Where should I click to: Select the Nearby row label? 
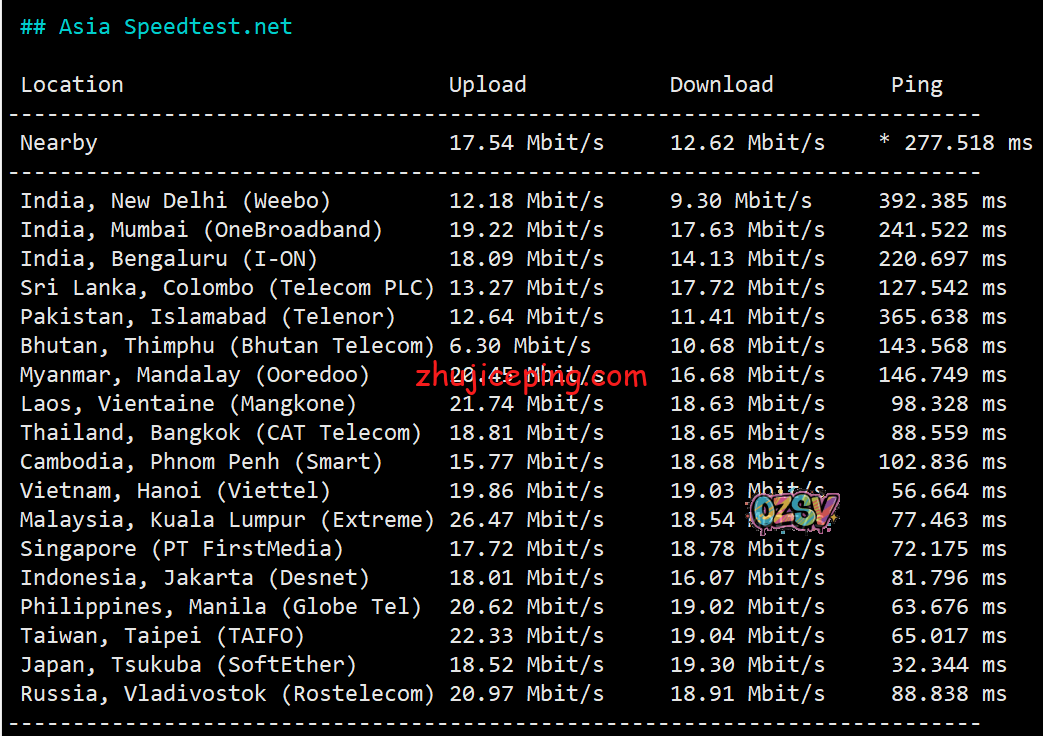click(x=59, y=143)
